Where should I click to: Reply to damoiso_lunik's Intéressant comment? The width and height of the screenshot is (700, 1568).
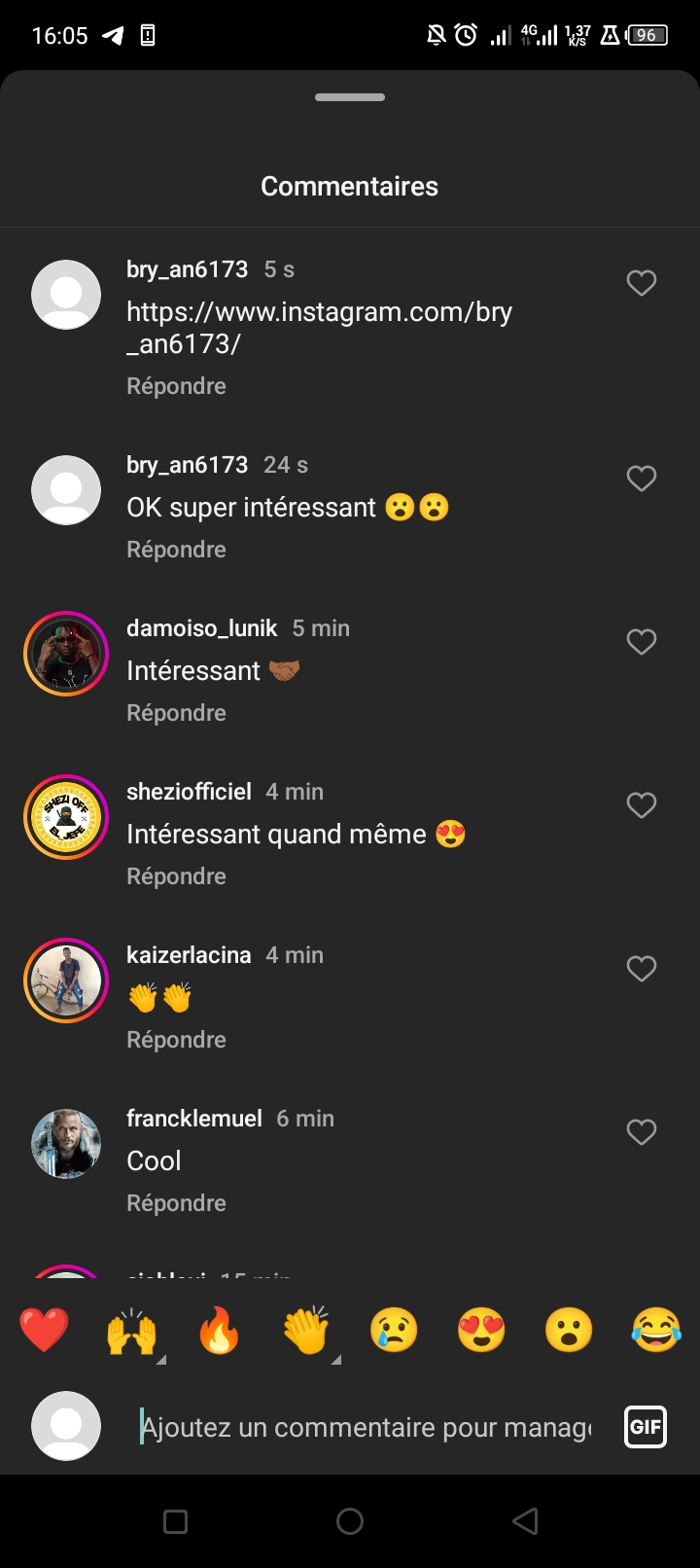coord(176,713)
